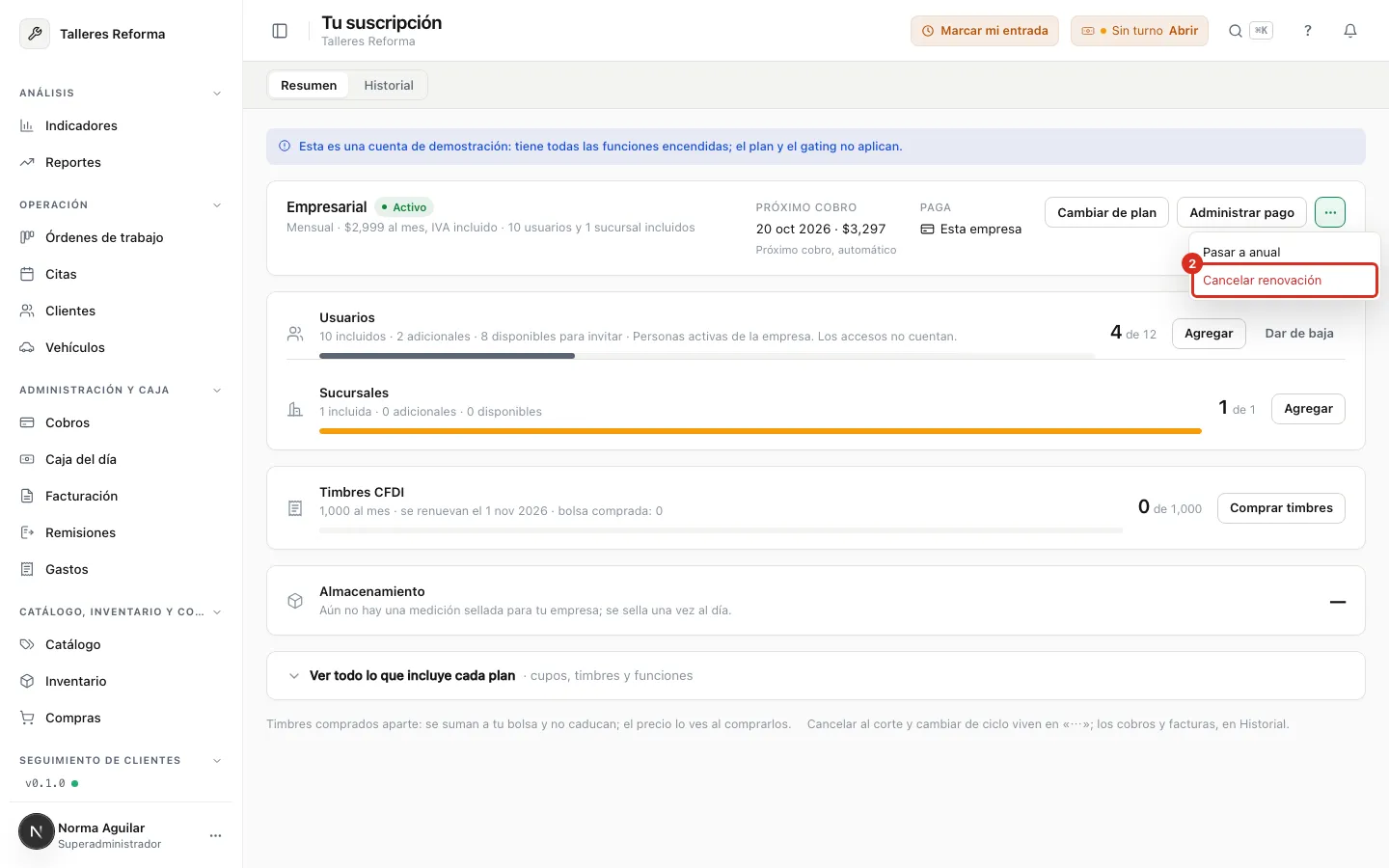Open notifications bell icon
Image resolution: width=1389 pixels, height=868 pixels.
[1350, 31]
